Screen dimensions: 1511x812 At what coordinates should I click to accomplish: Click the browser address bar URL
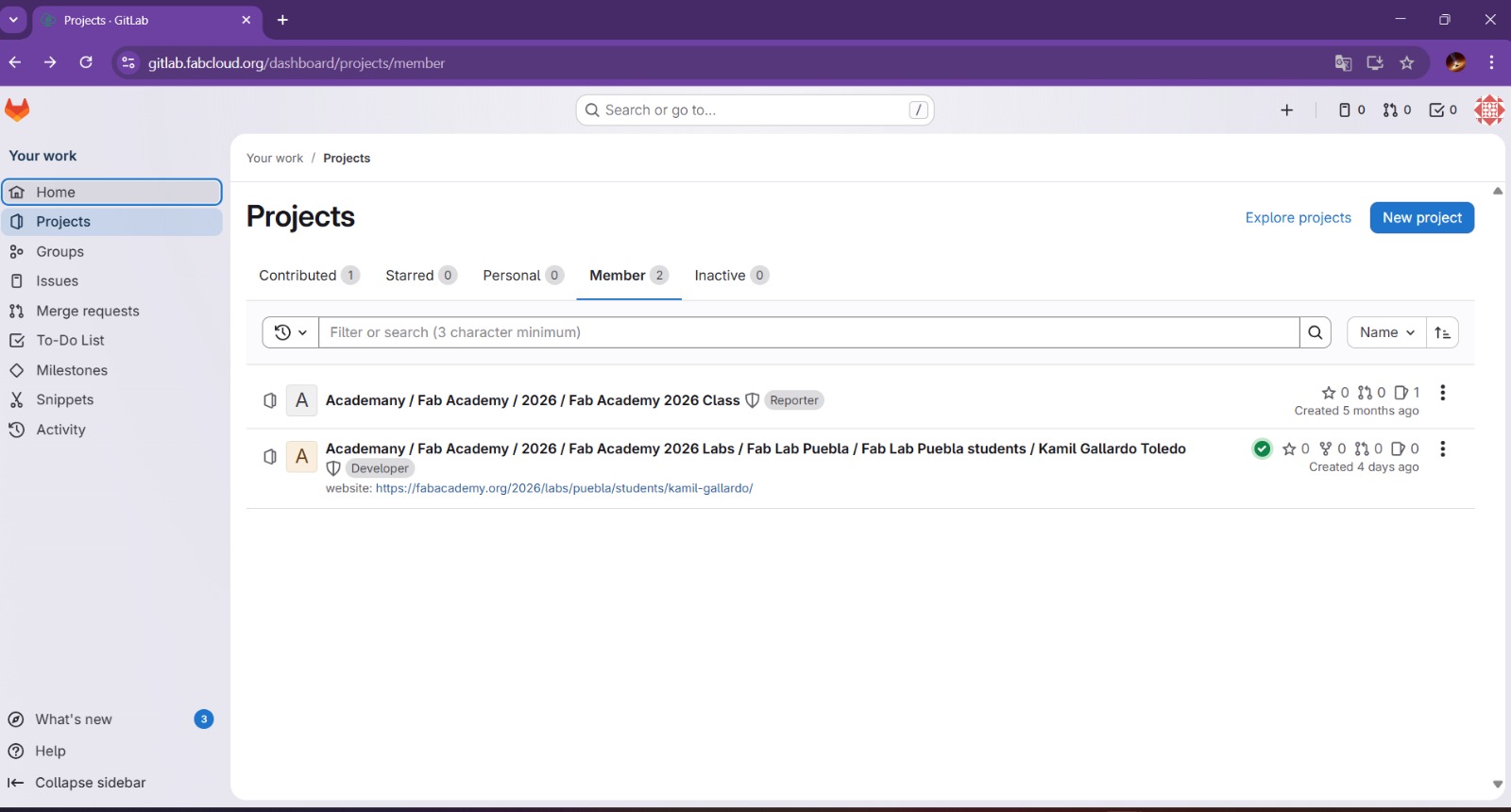297,63
